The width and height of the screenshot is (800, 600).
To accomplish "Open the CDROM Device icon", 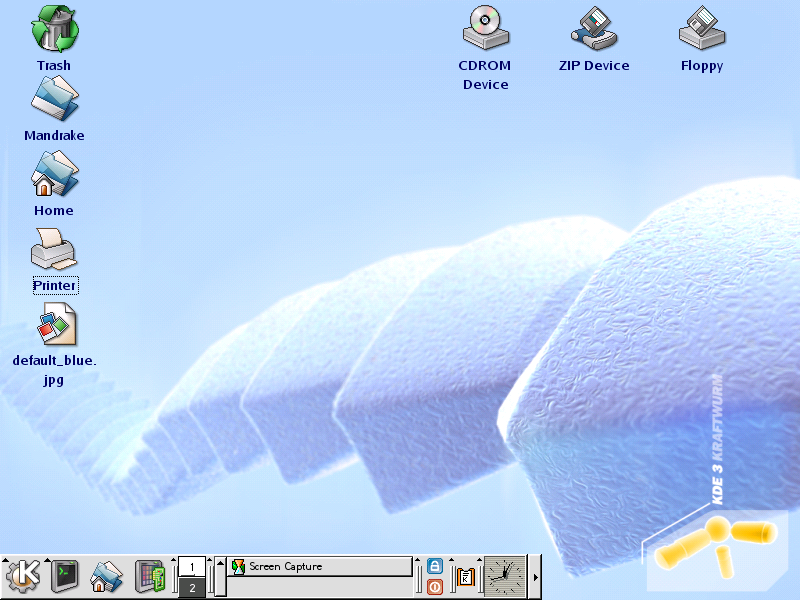I will click(486, 28).
